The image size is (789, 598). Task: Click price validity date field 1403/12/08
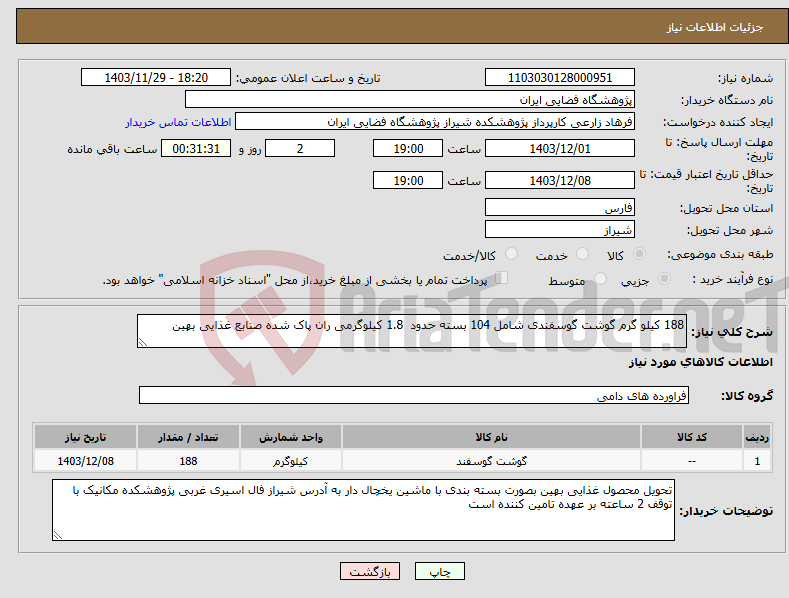pyautogui.click(x=560, y=180)
